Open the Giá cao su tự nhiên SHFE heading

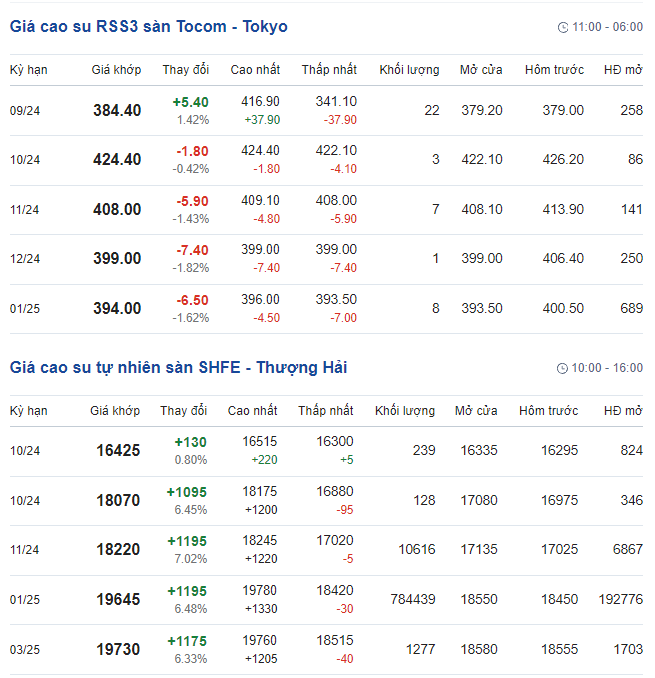tap(178, 367)
